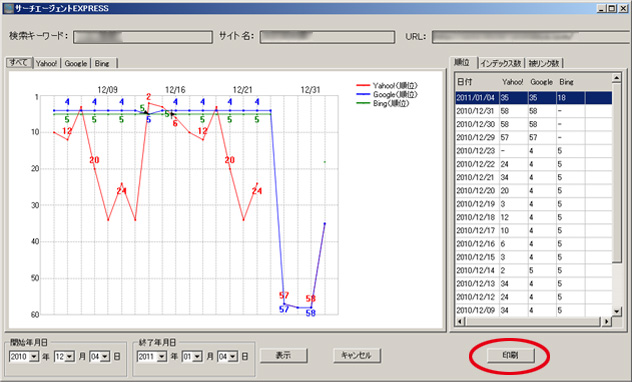Select the 2010/12/29 row
This screenshot has width=632, height=382.
(x=534, y=138)
